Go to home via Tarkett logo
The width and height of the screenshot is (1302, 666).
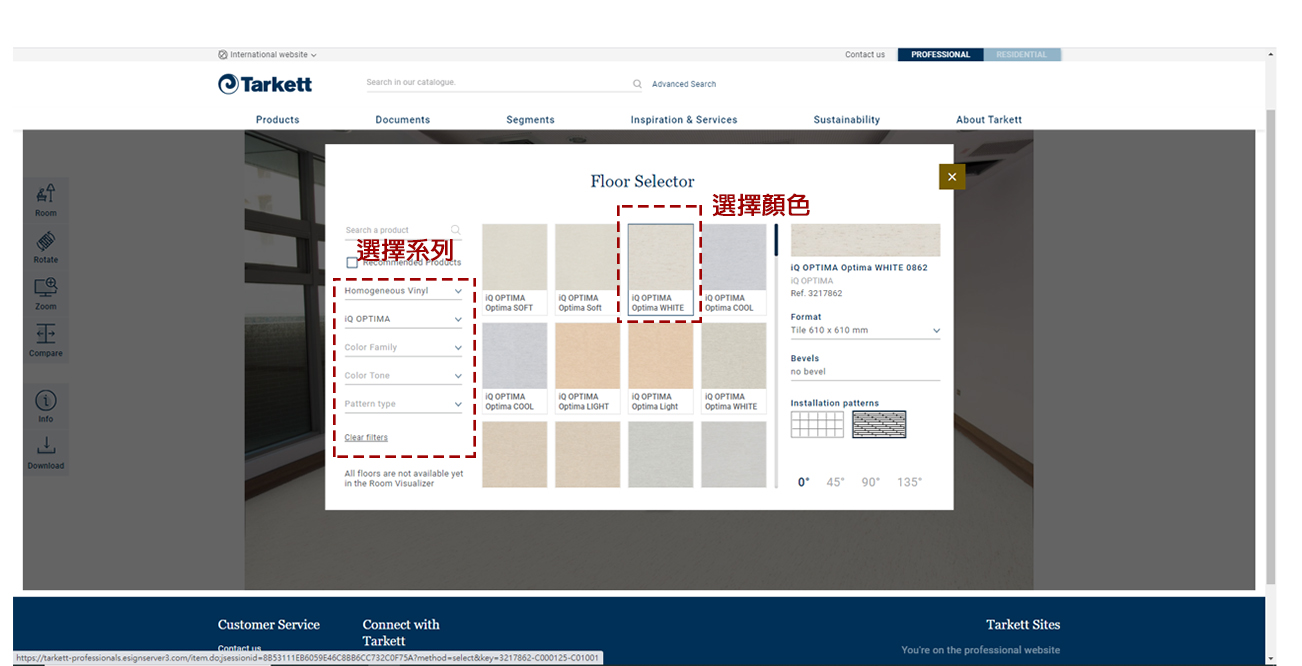(x=265, y=84)
